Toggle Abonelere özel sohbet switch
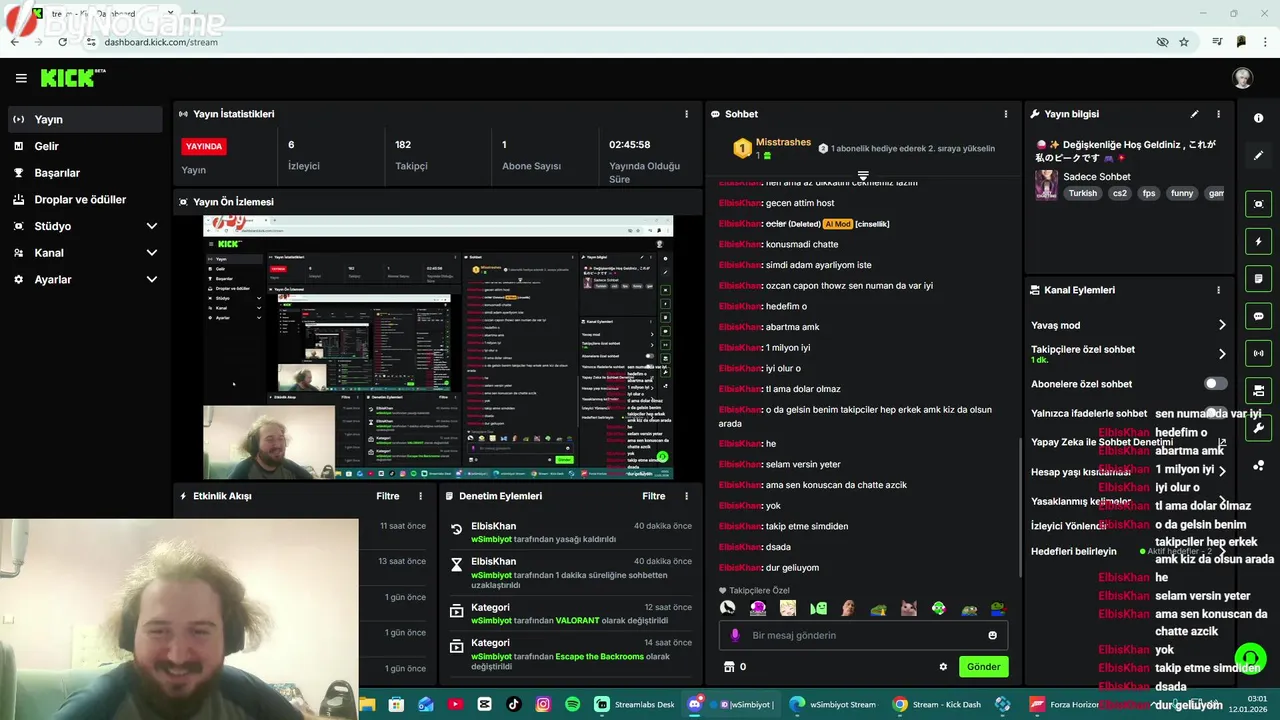This screenshot has height=720, width=1280. coord(1216,384)
